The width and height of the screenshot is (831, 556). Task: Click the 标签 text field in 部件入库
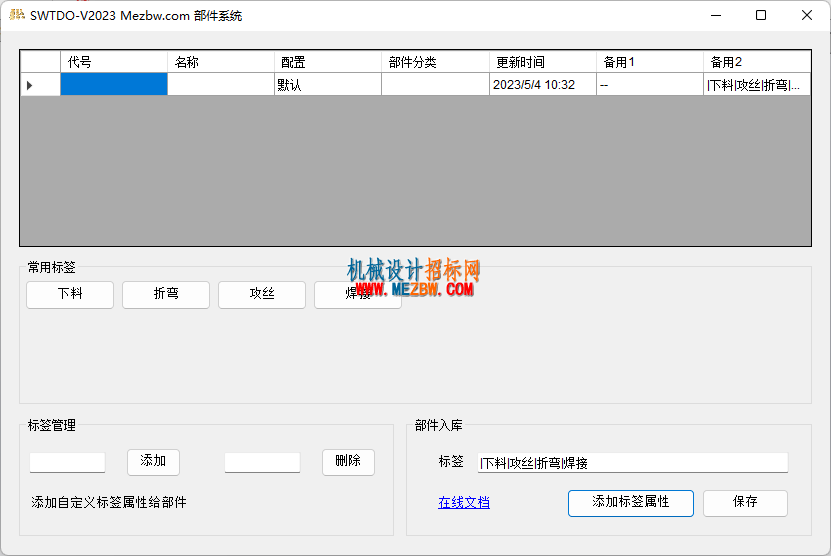coord(633,463)
